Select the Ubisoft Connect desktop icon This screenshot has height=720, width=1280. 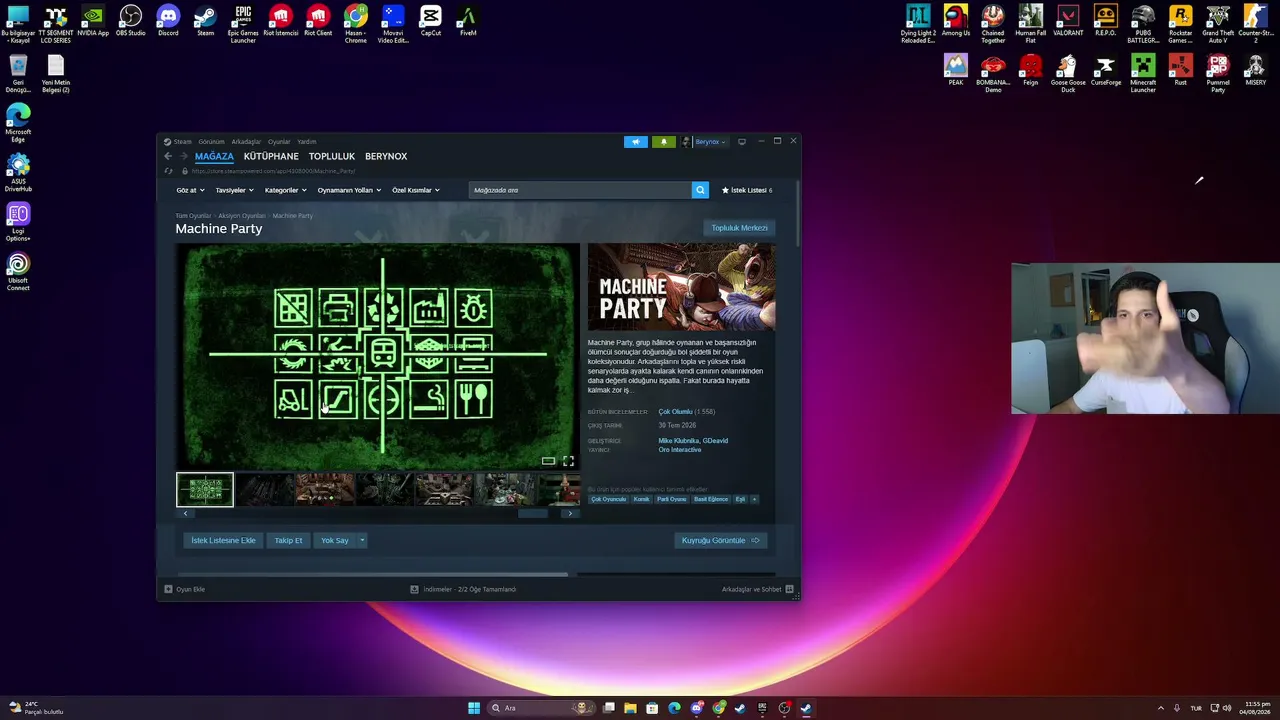18,272
